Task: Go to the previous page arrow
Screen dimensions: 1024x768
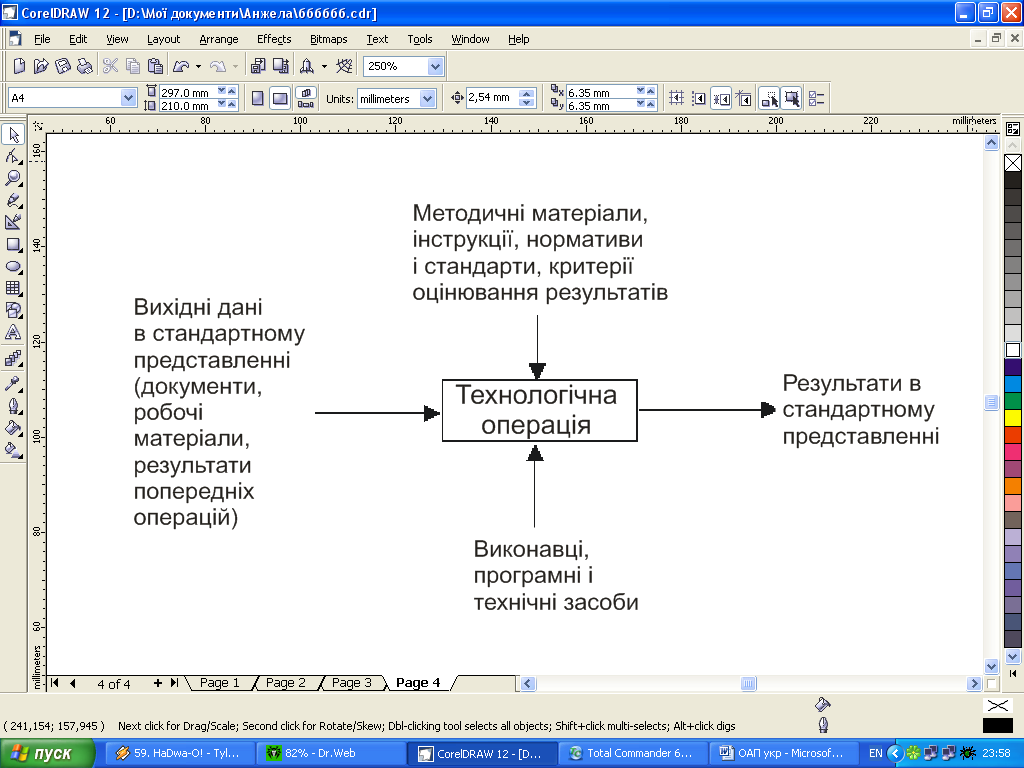Action: 72,683
